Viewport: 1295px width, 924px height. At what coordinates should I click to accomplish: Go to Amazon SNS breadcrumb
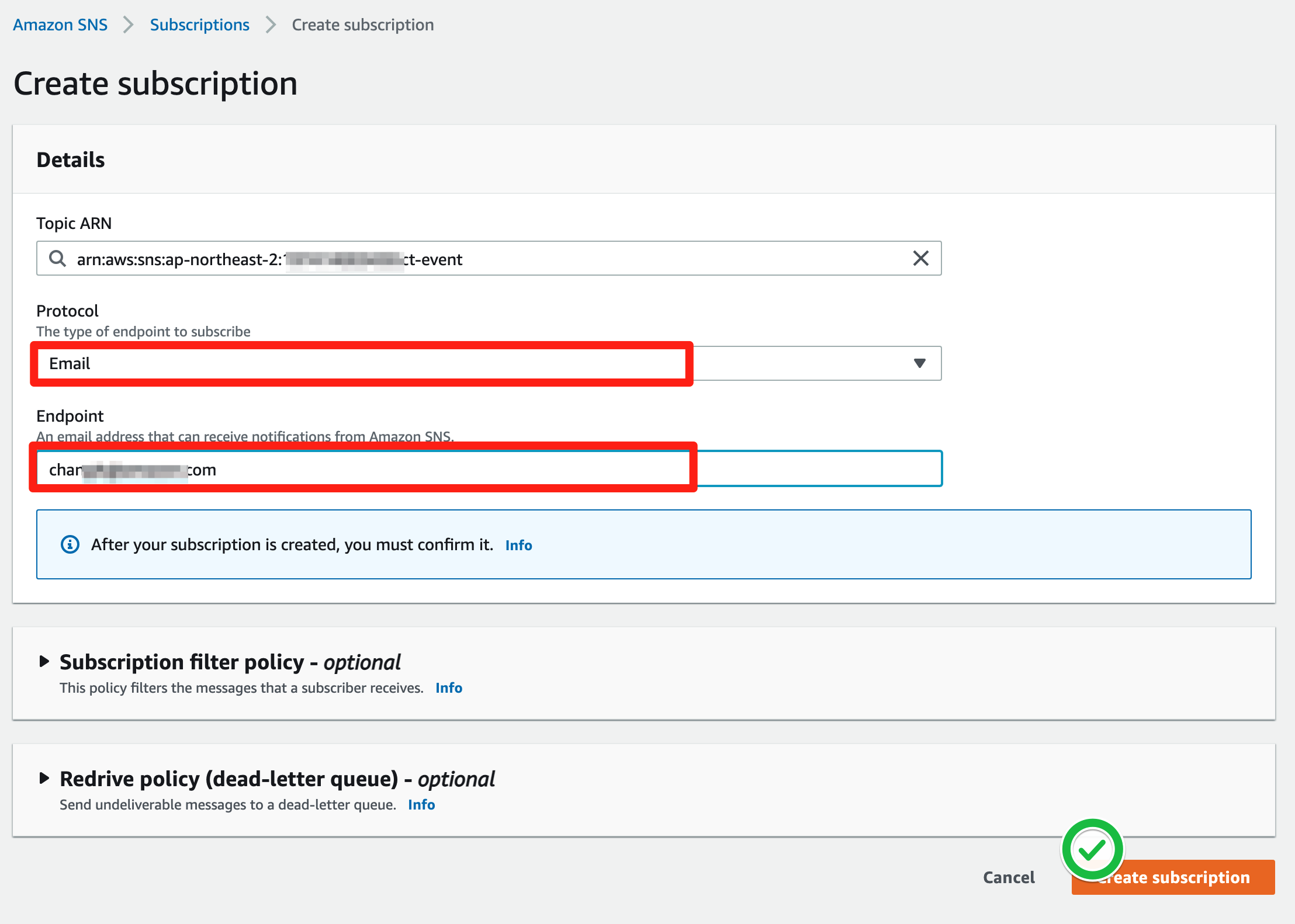[x=60, y=25]
